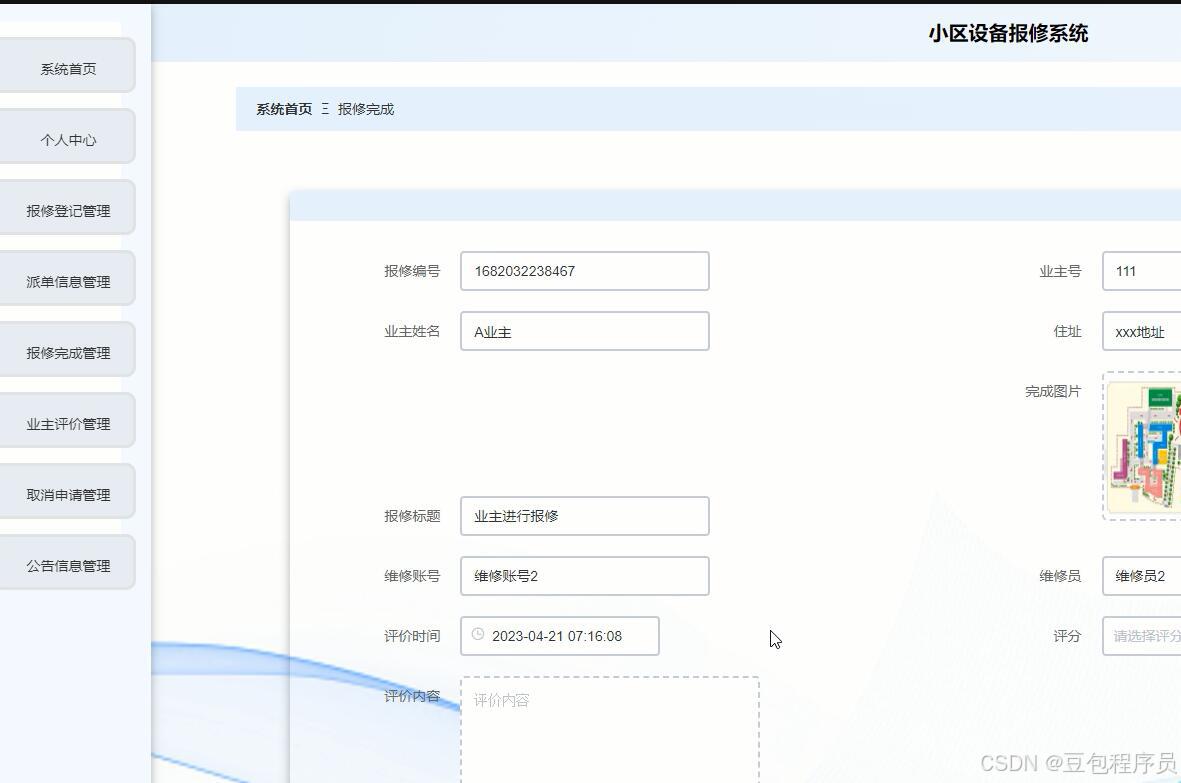This screenshot has height=783, width=1181.
Task: Open 报修完成管理 in the sidebar
Action: (x=67, y=349)
